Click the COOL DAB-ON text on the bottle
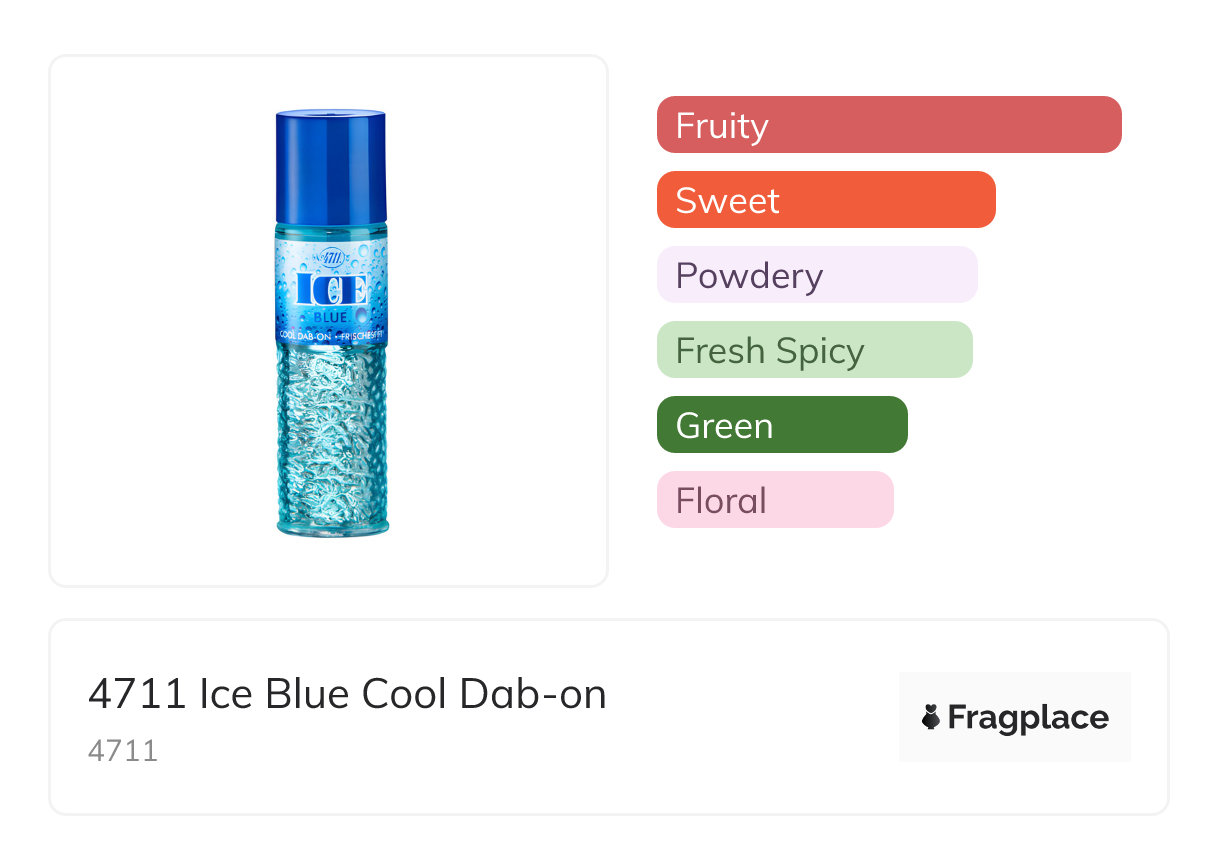 click(x=301, y=333)
